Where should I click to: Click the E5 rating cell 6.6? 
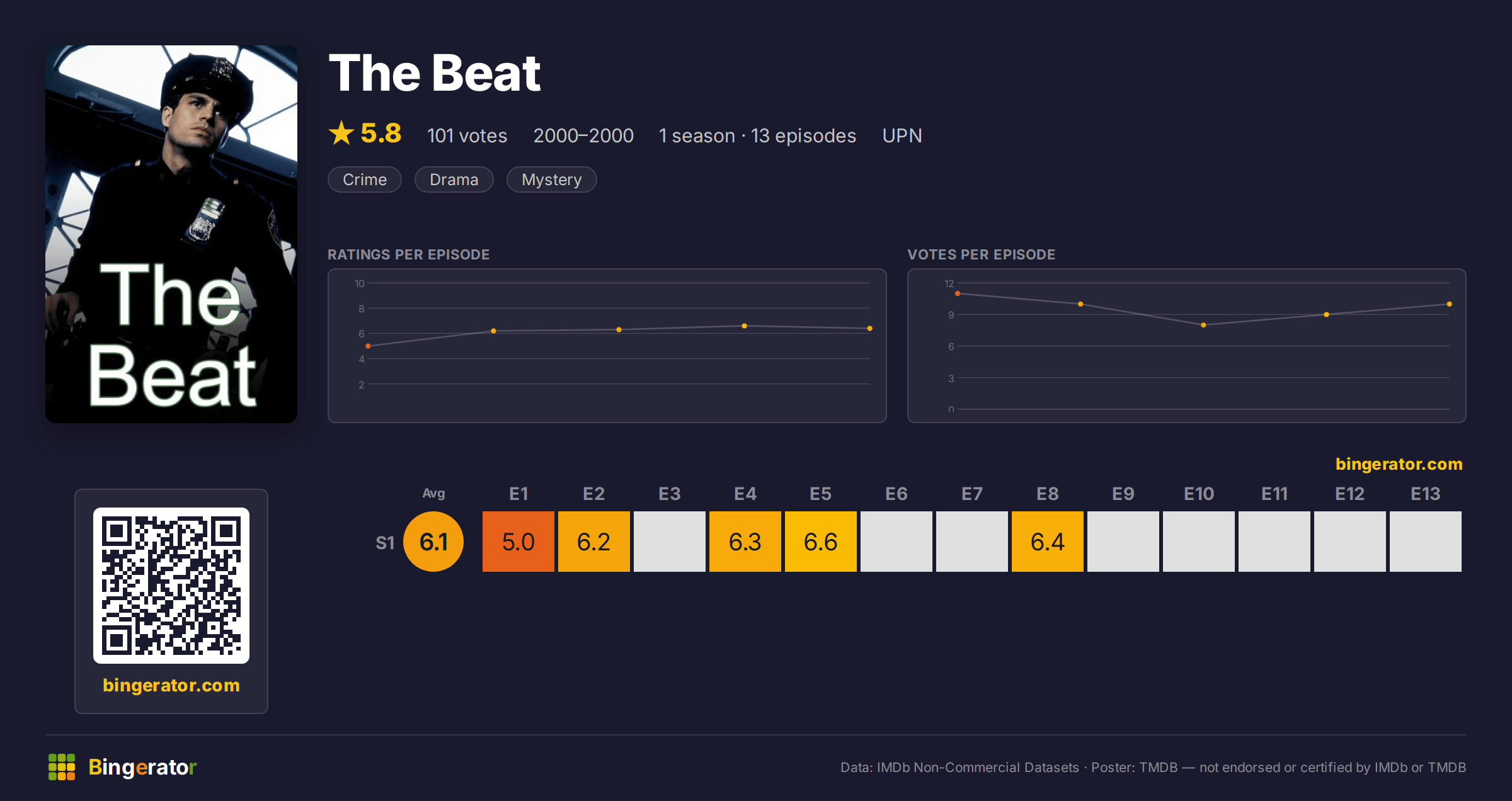tap(821, 542)
